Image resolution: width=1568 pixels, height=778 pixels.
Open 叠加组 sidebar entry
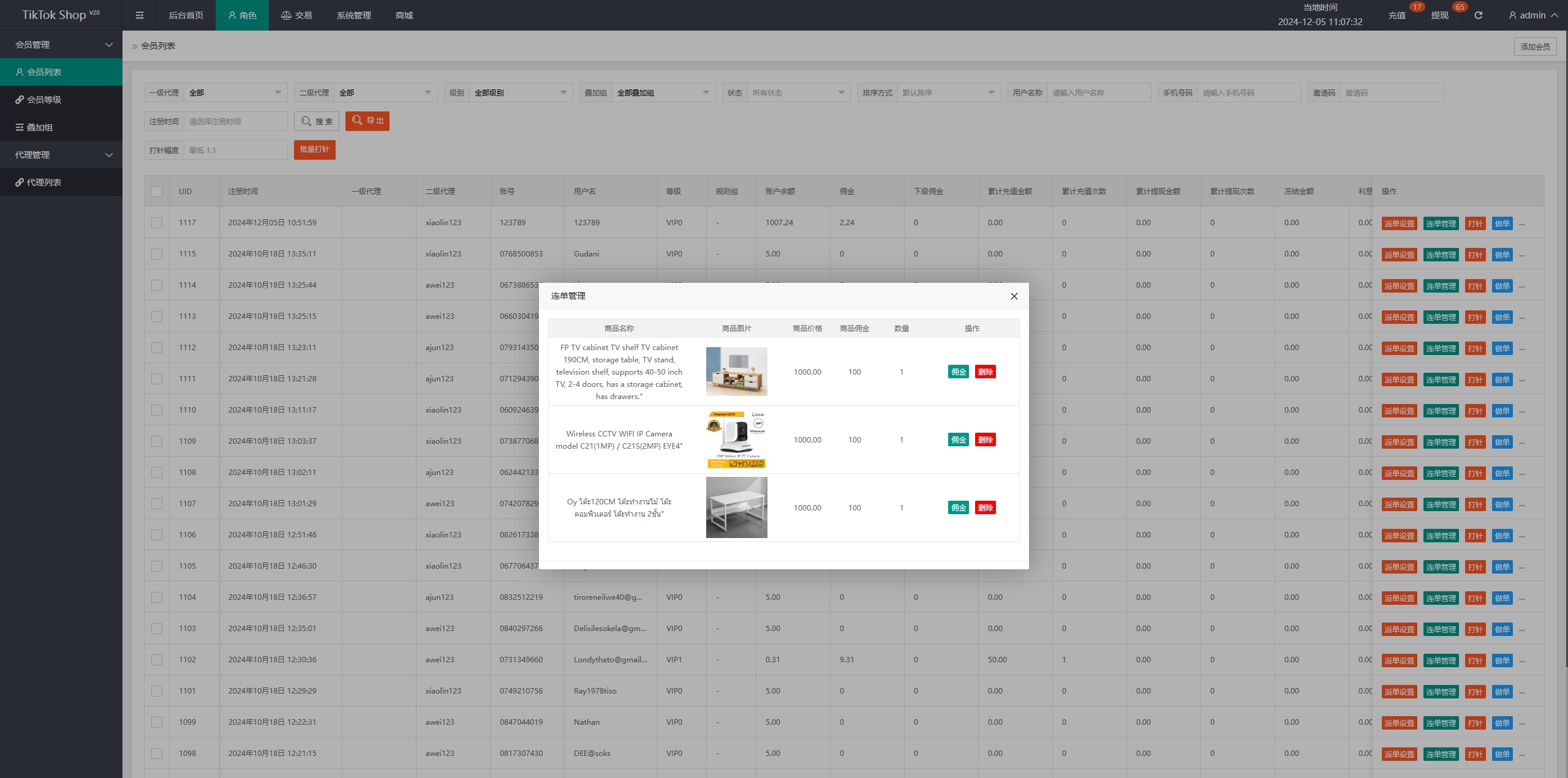[40, 127]
